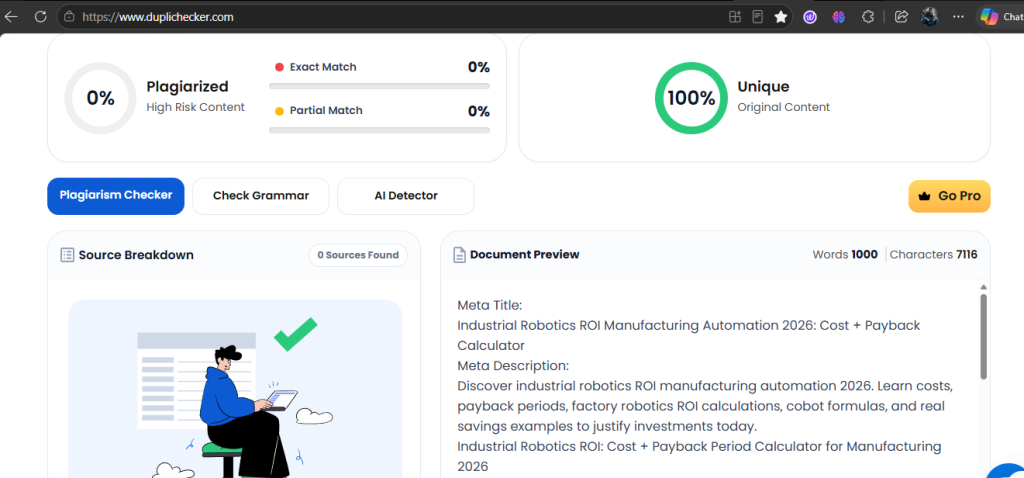Click the 'Document Preview' heading
This screenshot has width=1024, height=478.
(524, 255)
